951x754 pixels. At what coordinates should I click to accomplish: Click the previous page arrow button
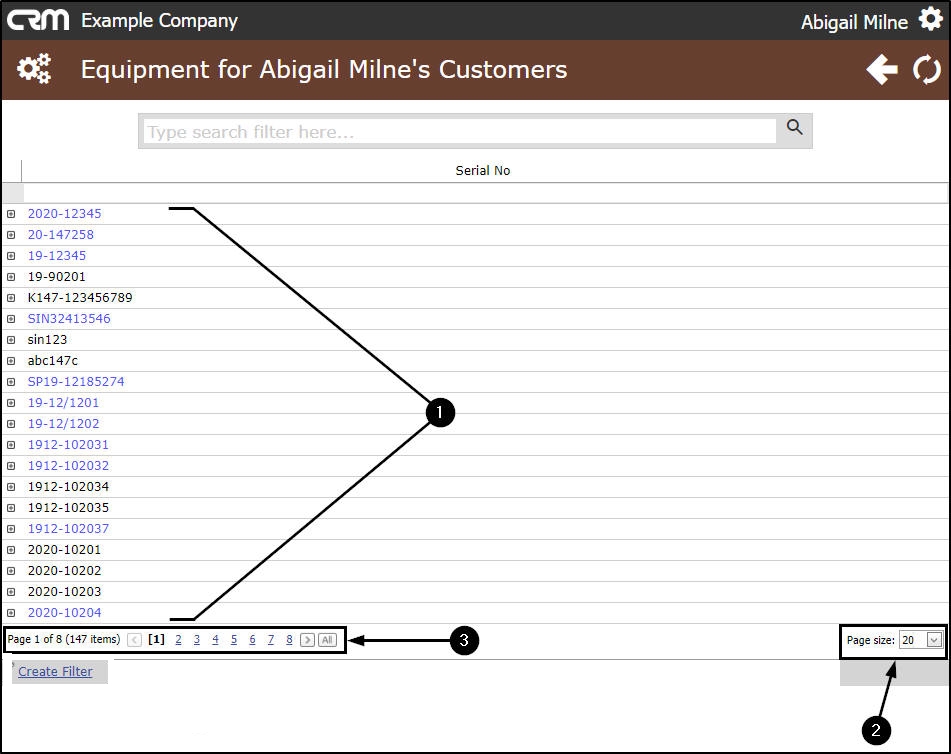135,640
